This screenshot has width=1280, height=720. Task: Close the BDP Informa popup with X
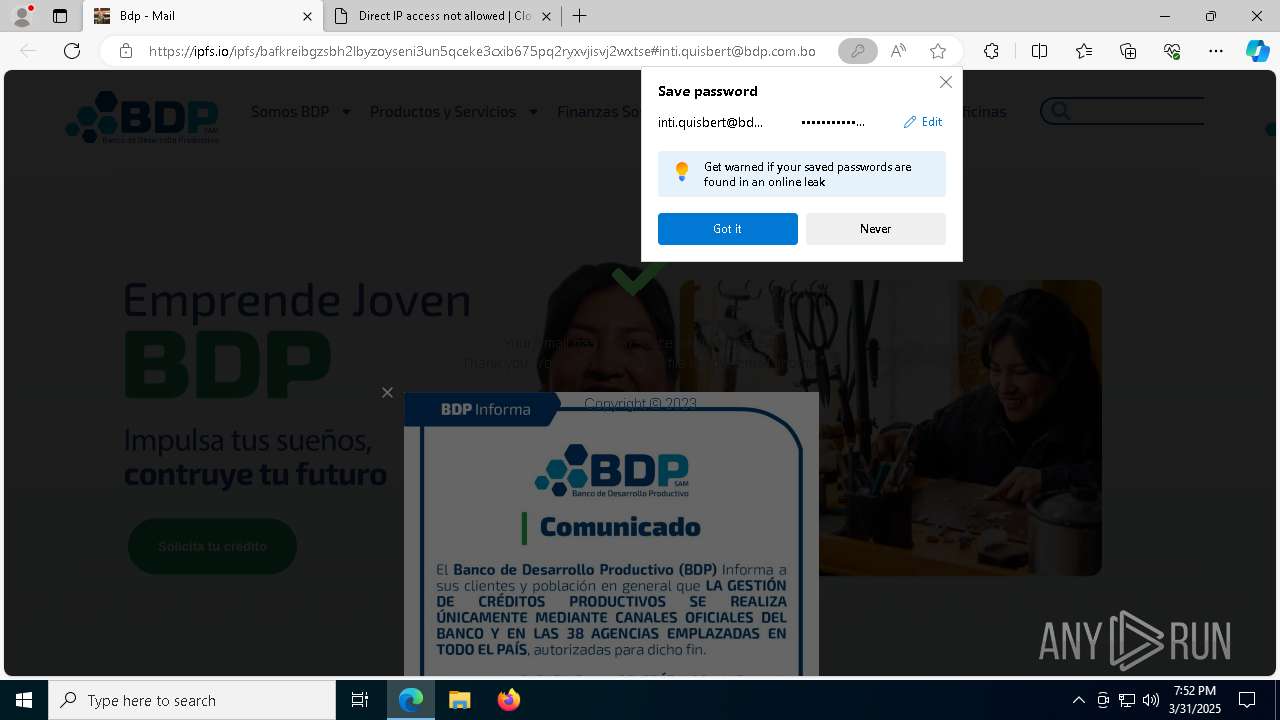click(x=387, y=392)
